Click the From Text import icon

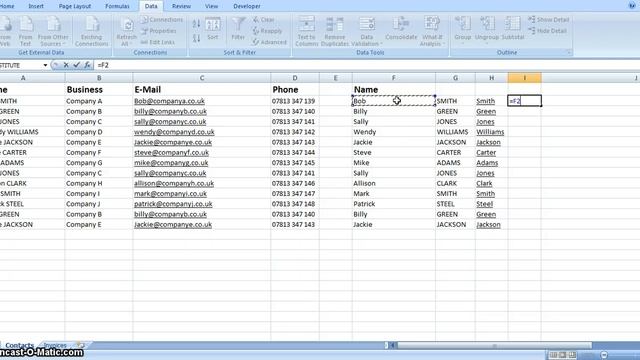[25, 31]
